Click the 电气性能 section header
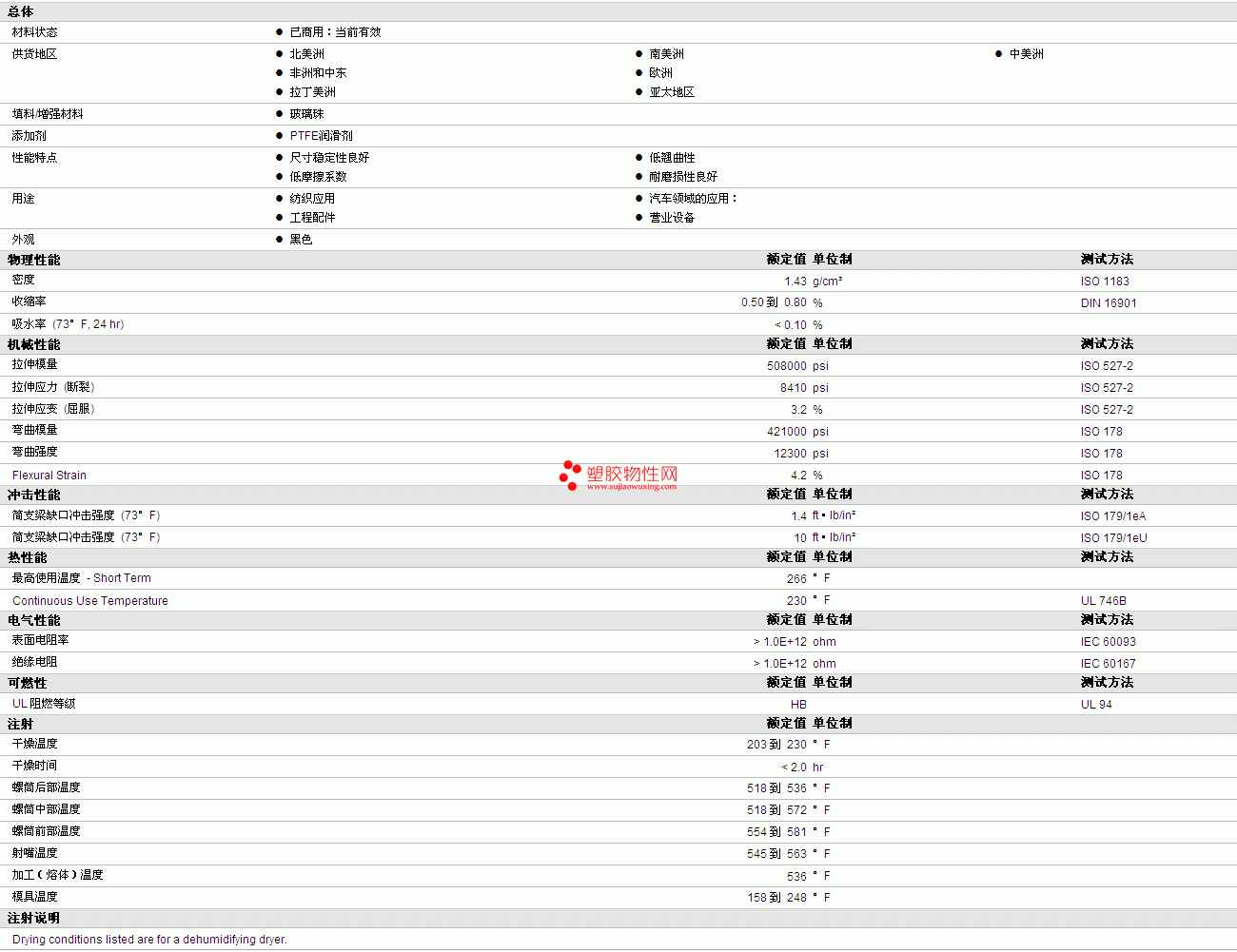1237x952 pixels. point(33,620)
